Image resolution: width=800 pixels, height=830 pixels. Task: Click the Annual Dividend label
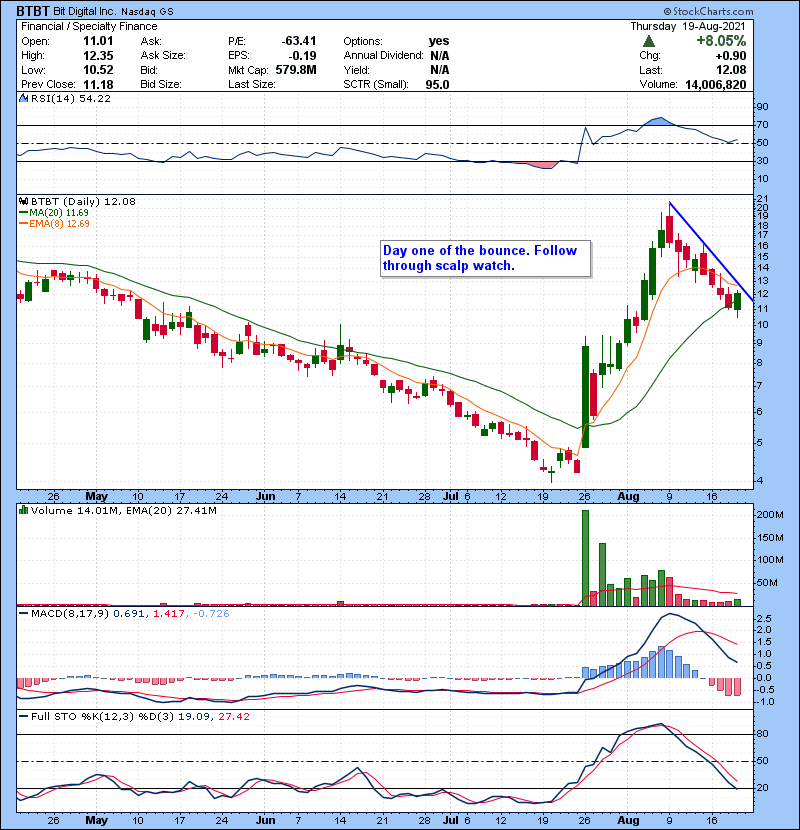pos(383,56)
